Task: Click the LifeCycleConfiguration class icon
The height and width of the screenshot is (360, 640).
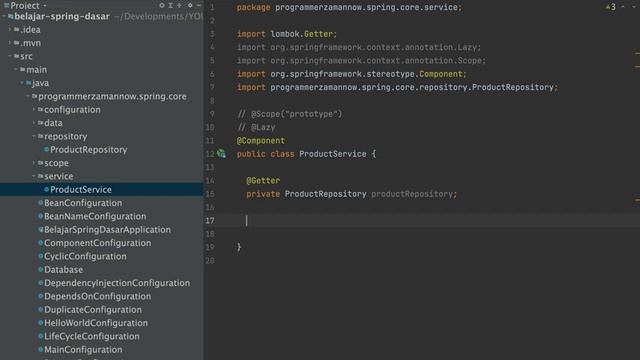Action: [x=40, y=336]
